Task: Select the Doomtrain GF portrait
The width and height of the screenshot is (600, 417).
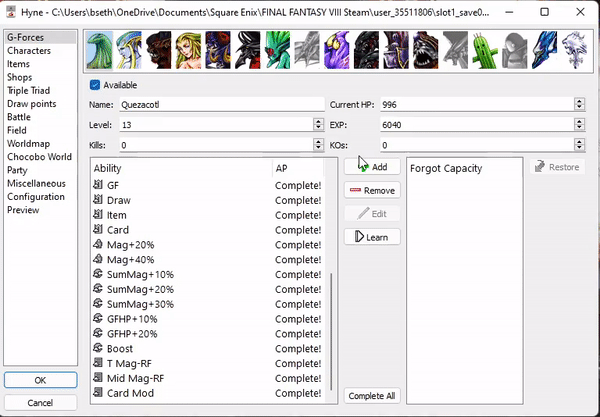Action: 426,50
